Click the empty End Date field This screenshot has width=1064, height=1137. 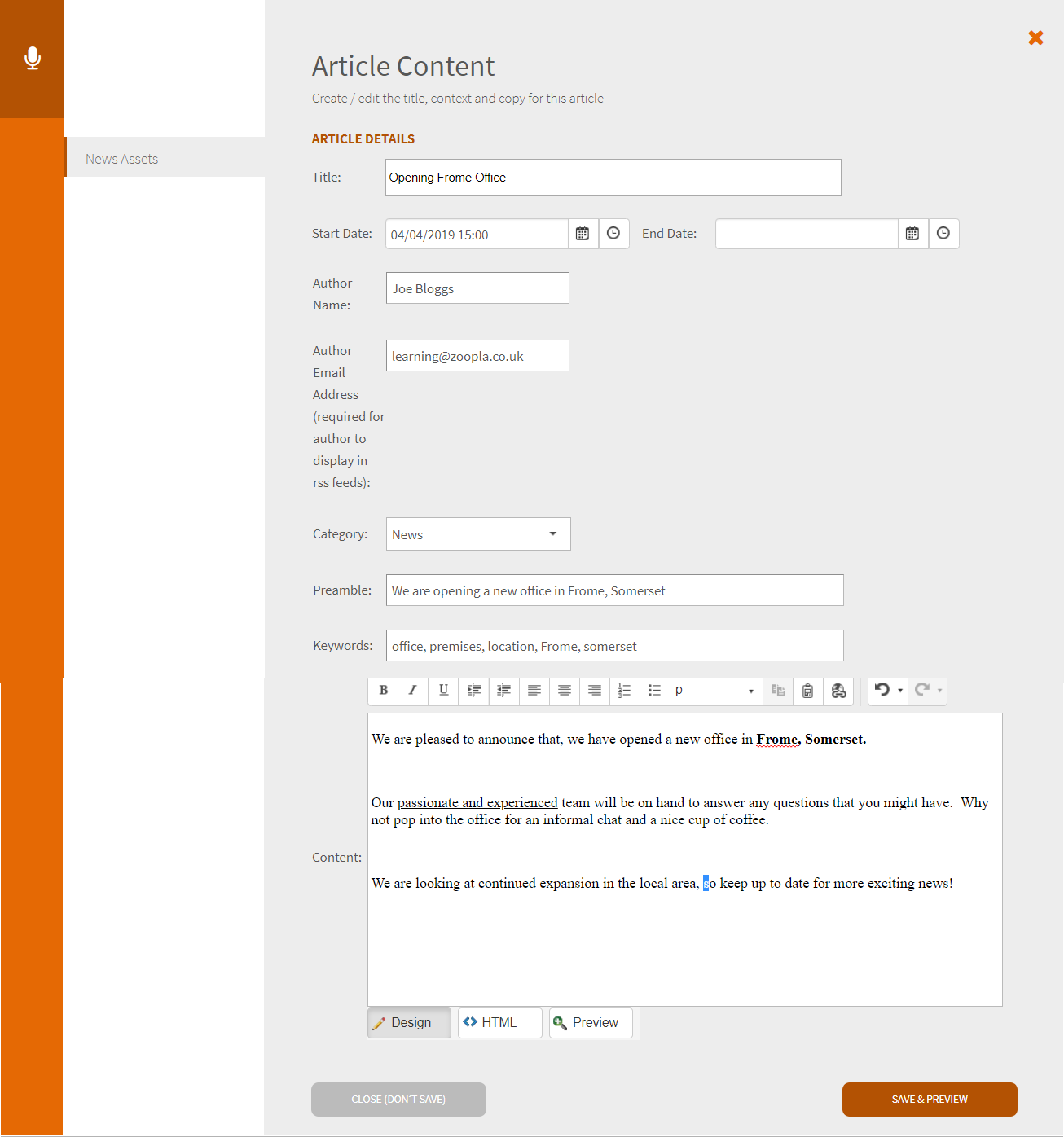point(807,235)
